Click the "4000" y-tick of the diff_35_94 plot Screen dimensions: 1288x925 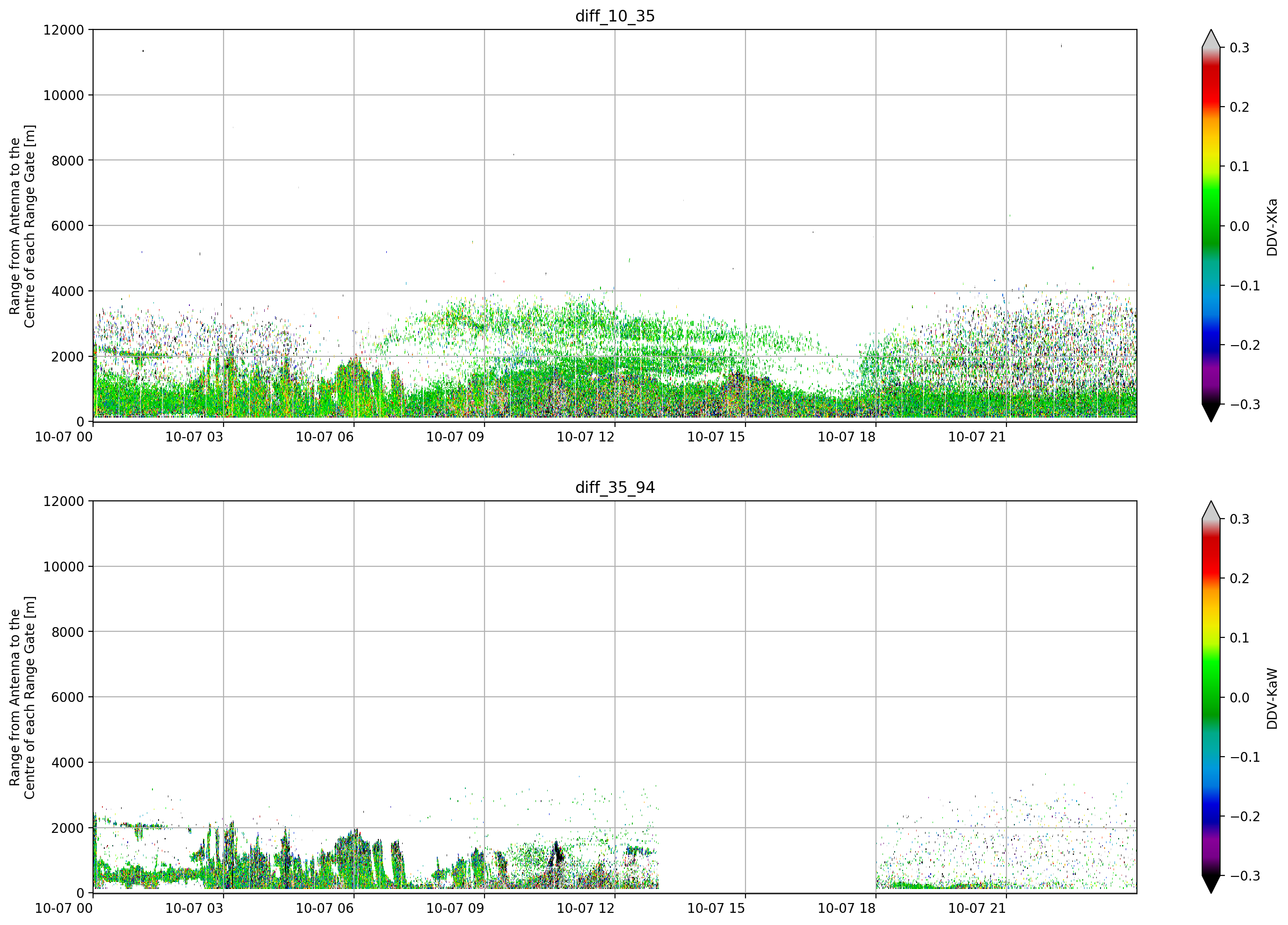pos(67,762)
